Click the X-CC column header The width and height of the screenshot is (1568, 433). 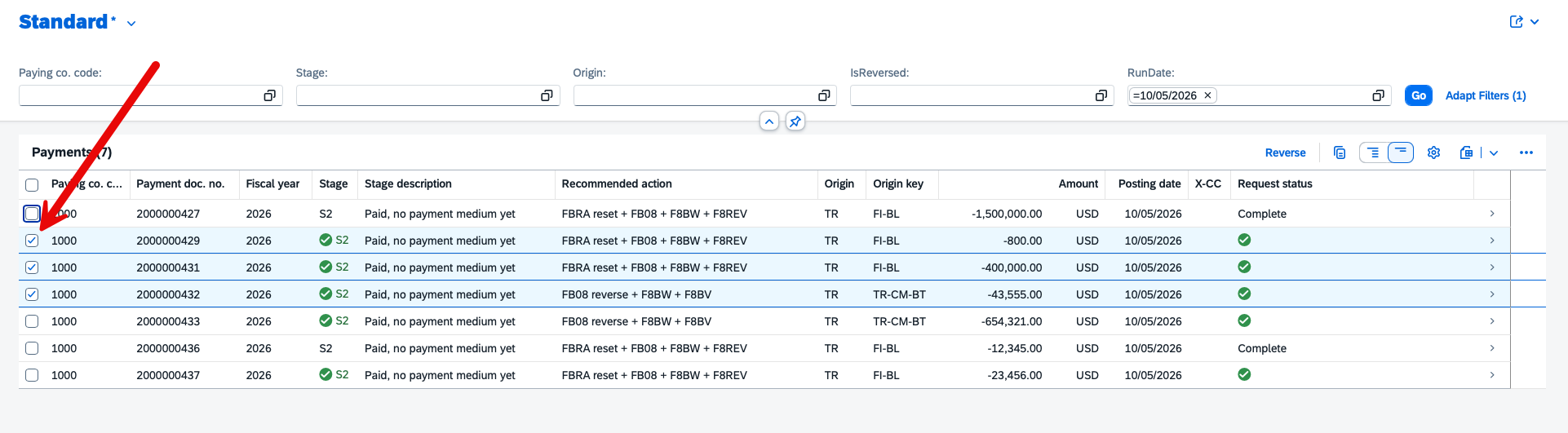click(x=1208, y=184)
